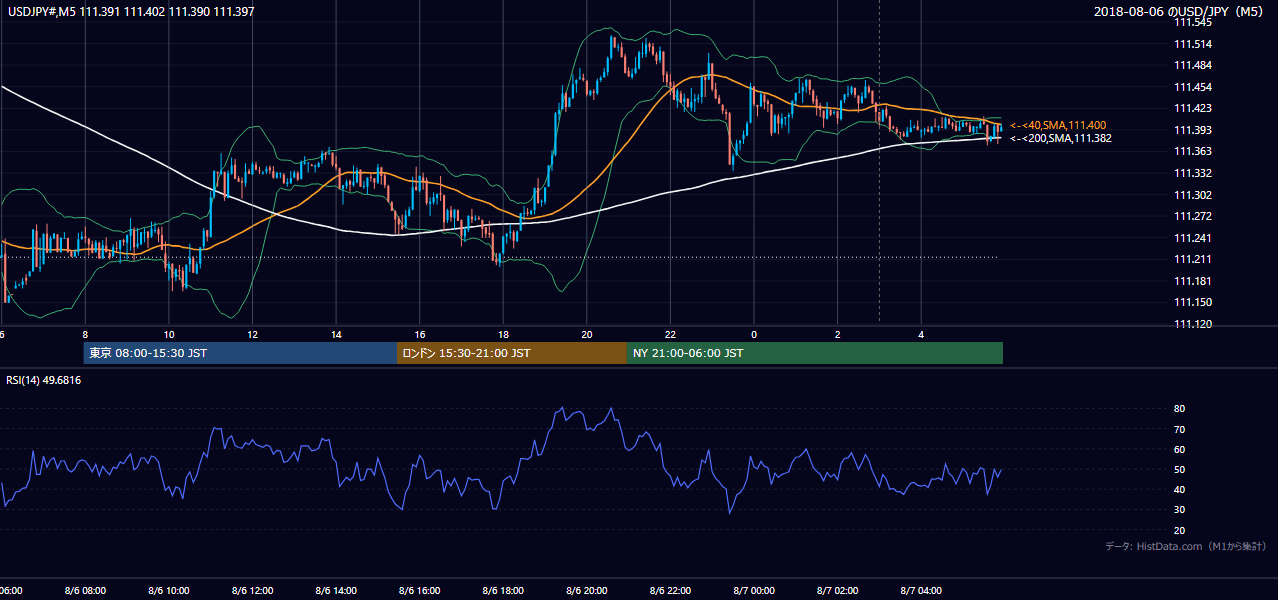Click the 8/6 14:00 time axis label
The image size is (1278, 600).
tap(336, 591)
